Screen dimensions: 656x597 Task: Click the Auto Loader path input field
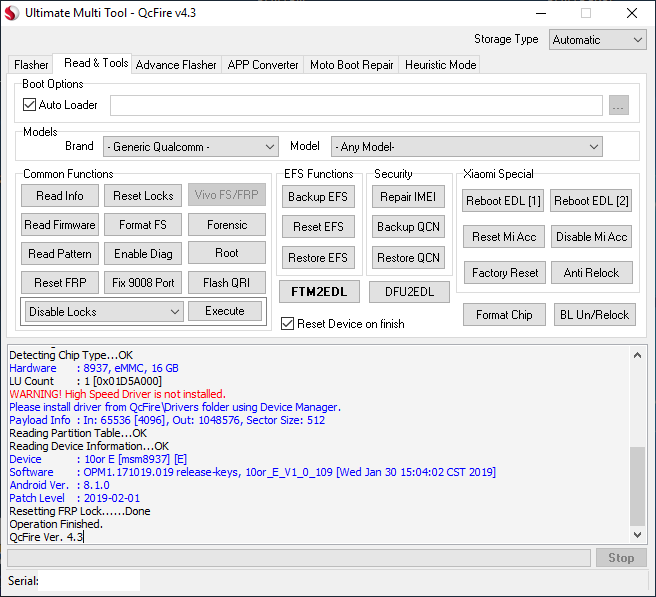356,105
